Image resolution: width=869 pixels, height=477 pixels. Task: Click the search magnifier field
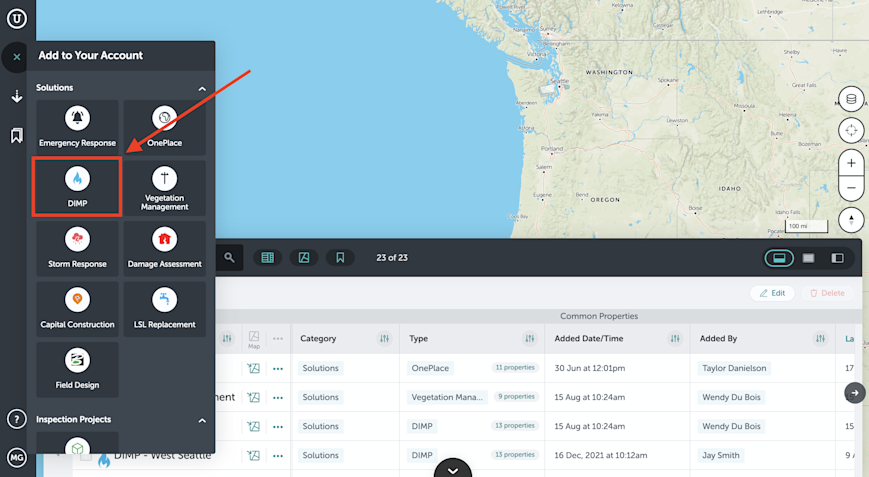coord(229,258)
